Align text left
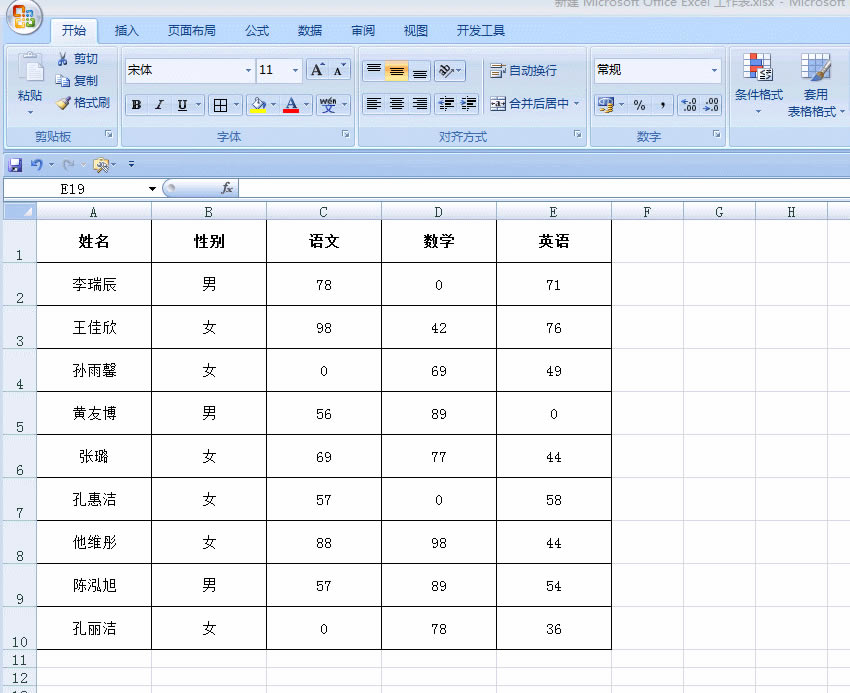 [374, 104]
